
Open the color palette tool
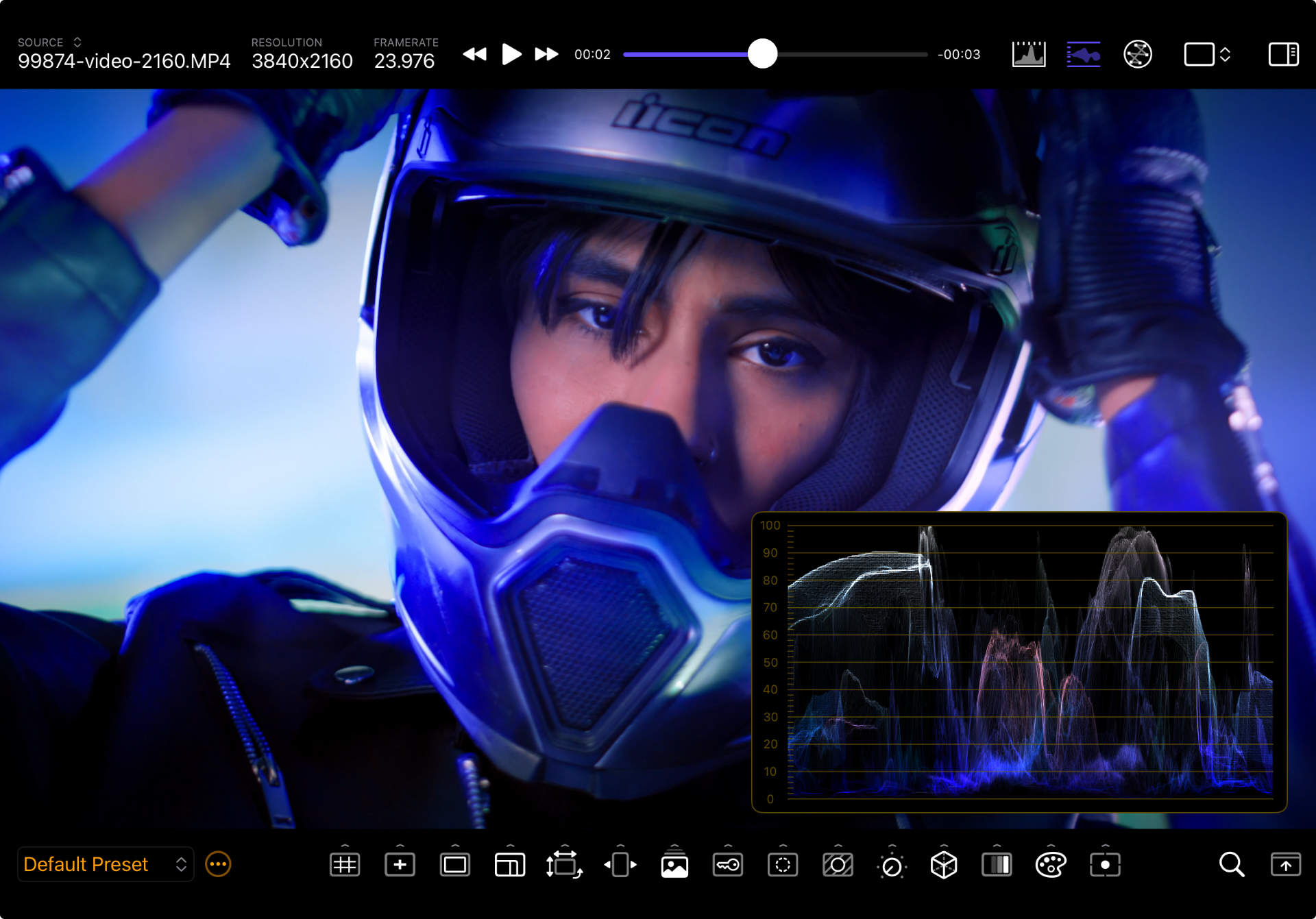[x=1050, y=865]
